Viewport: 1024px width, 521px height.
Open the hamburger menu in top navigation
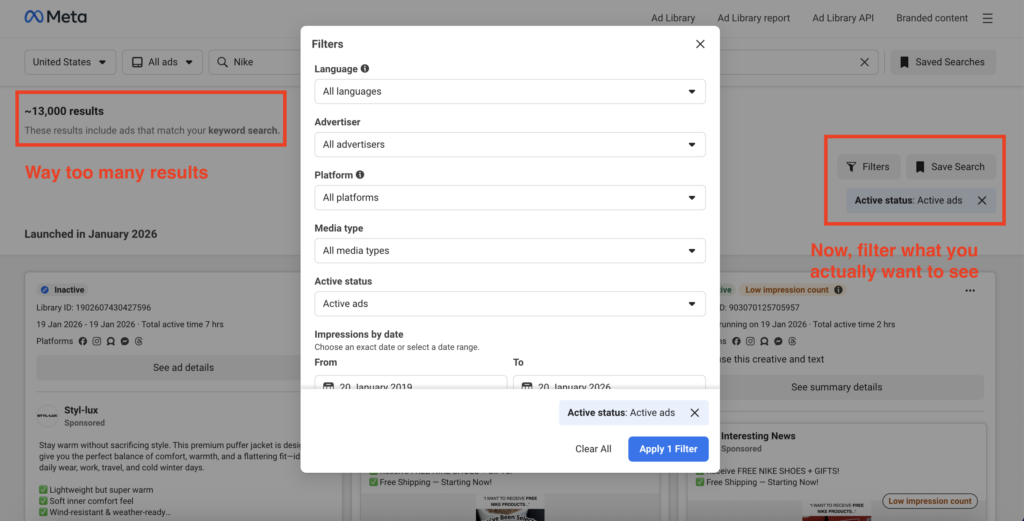pyautogui.click(x=988, y=18)
